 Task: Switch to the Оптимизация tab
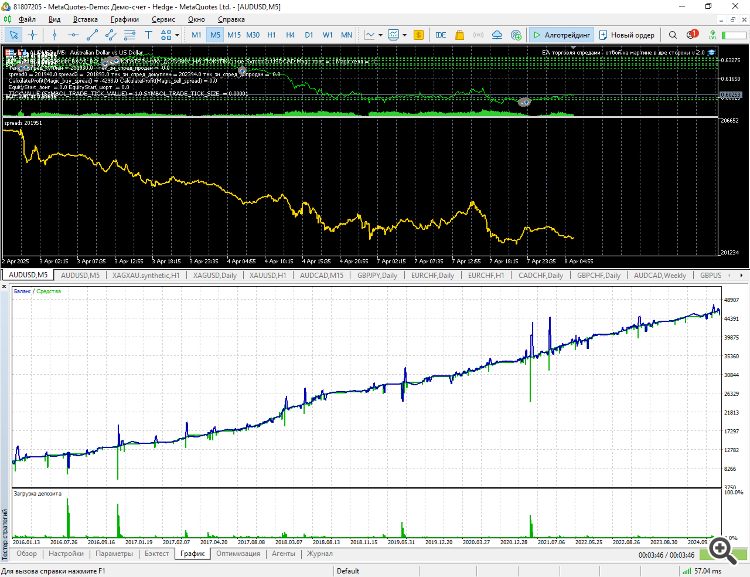(x=237, y=552)
